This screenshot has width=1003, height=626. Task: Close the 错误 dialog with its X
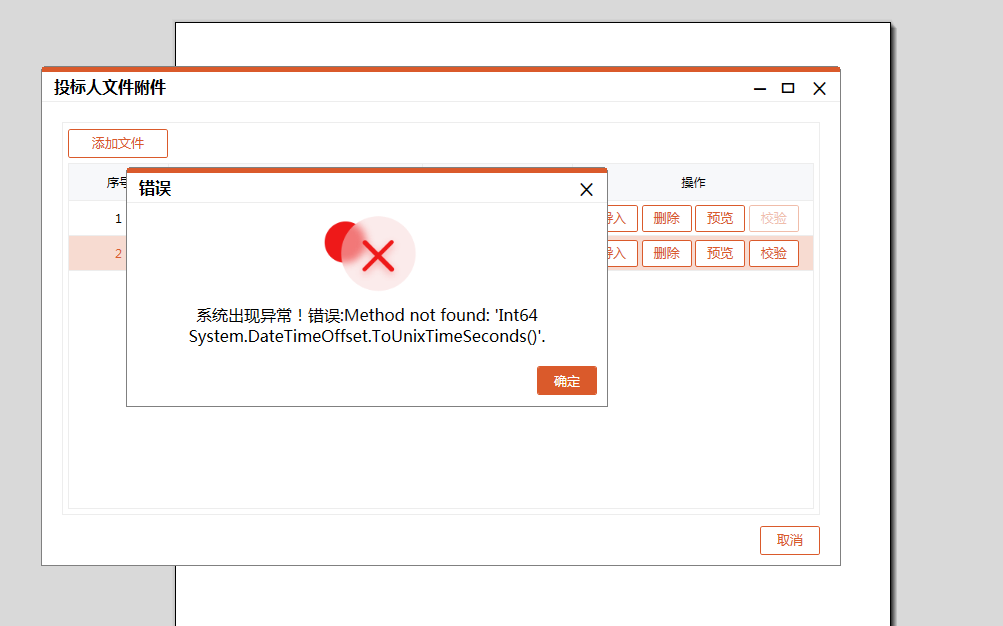(x=586, y=189)
